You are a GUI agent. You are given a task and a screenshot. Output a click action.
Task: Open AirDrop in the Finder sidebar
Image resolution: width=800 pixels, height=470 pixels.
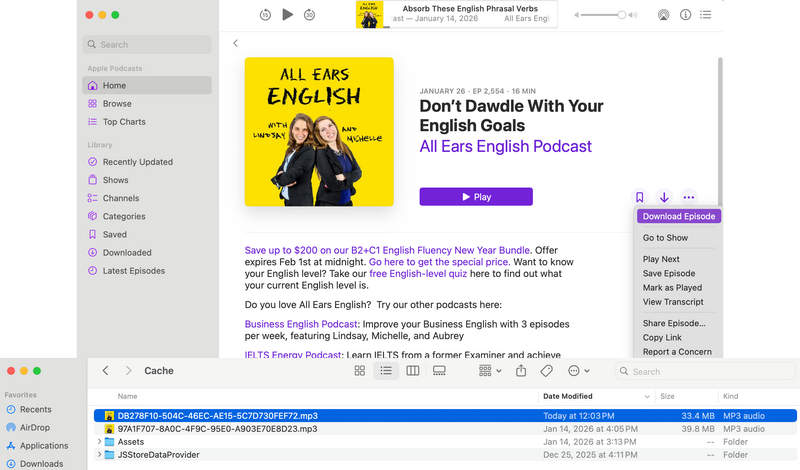tap(35, 428)
